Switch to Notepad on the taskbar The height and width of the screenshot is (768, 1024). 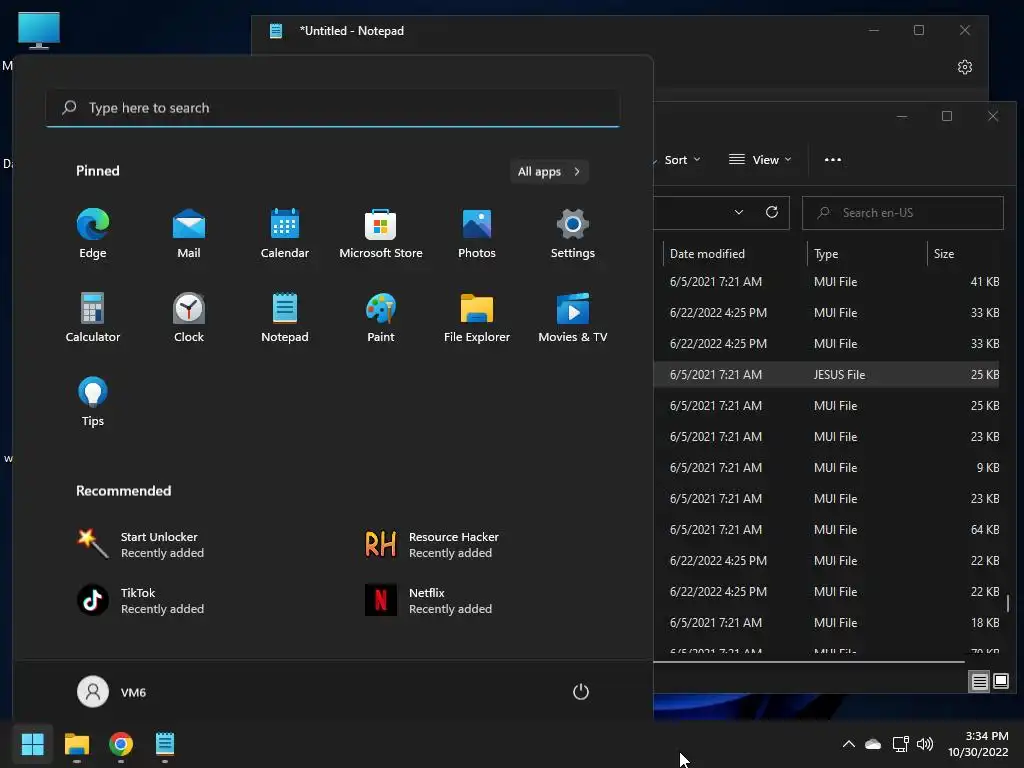[165, 744]
